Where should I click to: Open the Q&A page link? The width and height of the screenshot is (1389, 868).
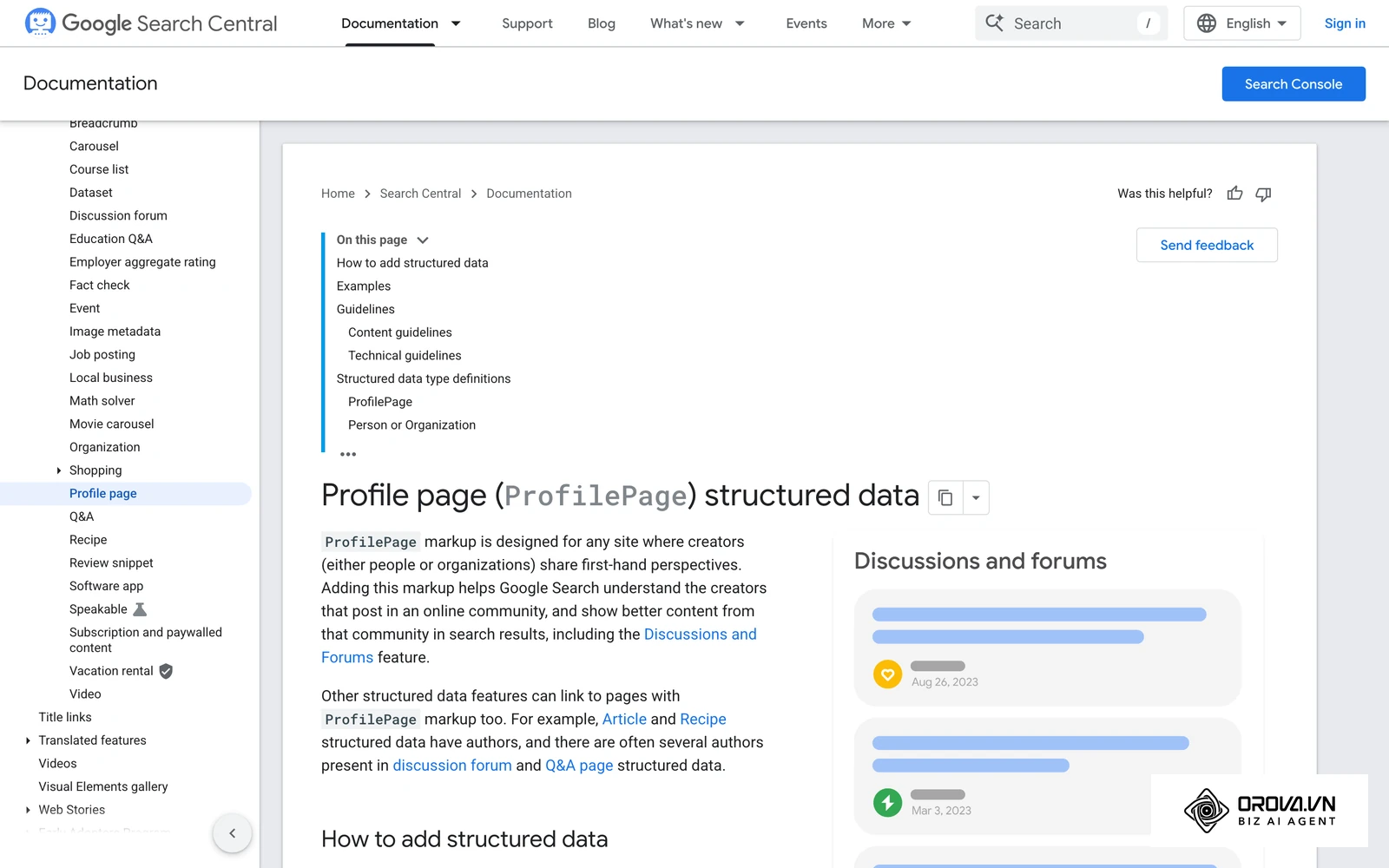tap(579, 766)
